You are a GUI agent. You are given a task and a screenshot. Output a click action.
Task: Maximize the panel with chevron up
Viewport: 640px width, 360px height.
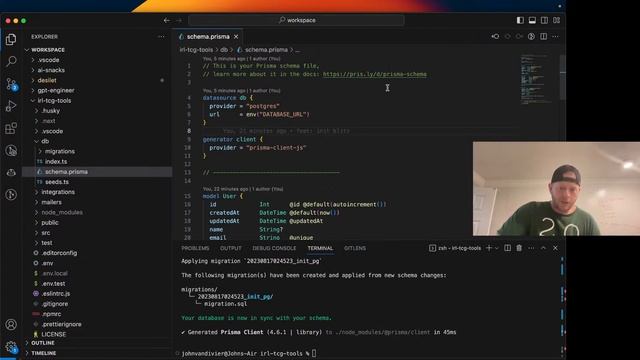click(543, 248)
